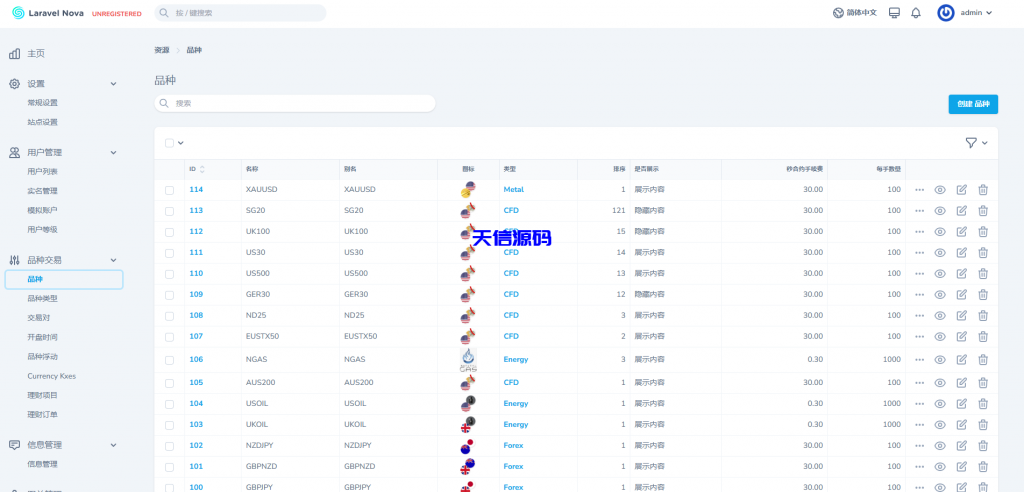Open the filter funnel icon
The width and height of the screenshot is (1024, 492).
[970, 143]
